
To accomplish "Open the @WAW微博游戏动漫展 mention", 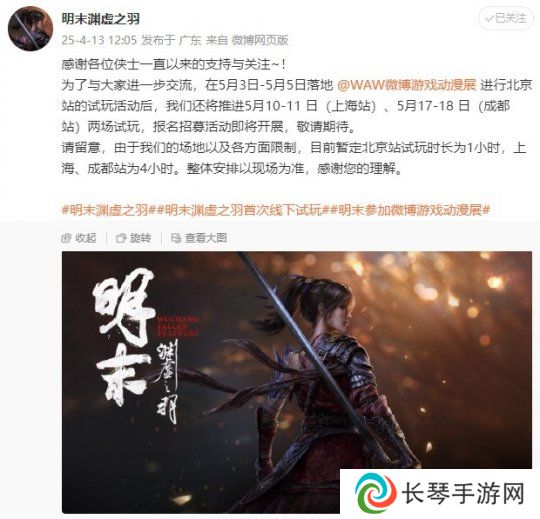I will (x=406, y=85).
